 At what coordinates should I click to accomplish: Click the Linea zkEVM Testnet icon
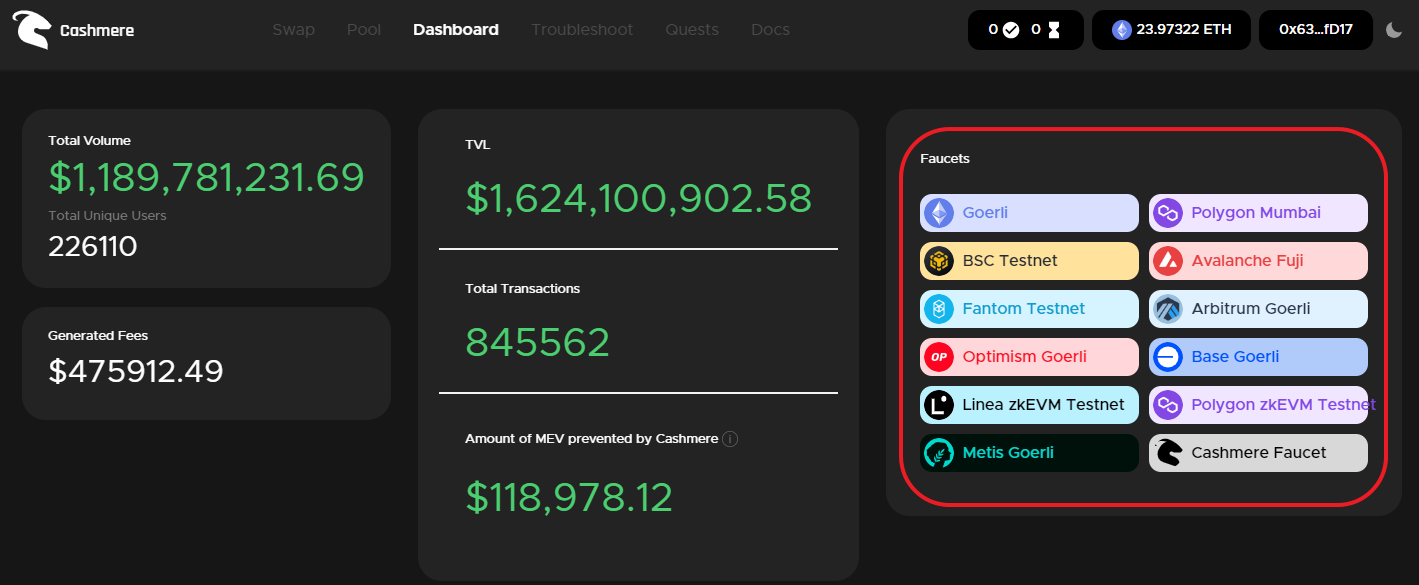pos(939,405)
